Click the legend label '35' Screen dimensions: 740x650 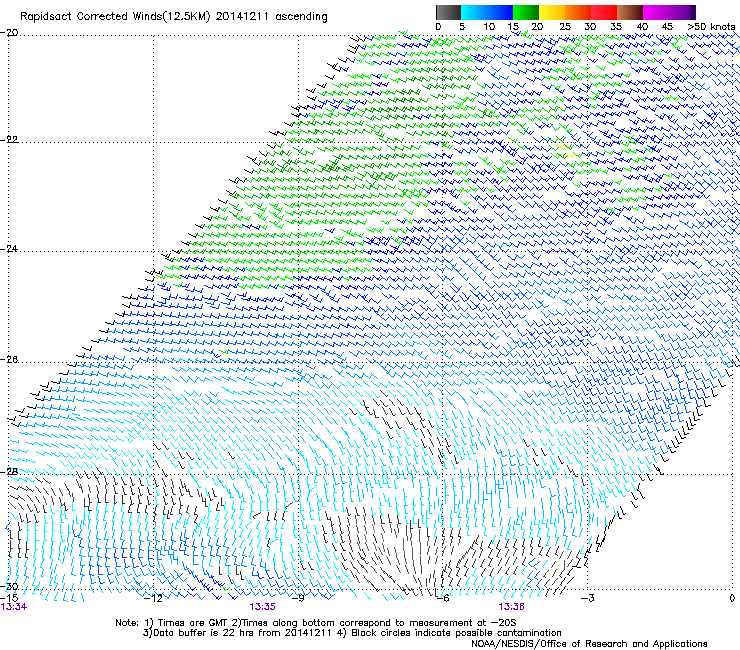click(616, 27)
